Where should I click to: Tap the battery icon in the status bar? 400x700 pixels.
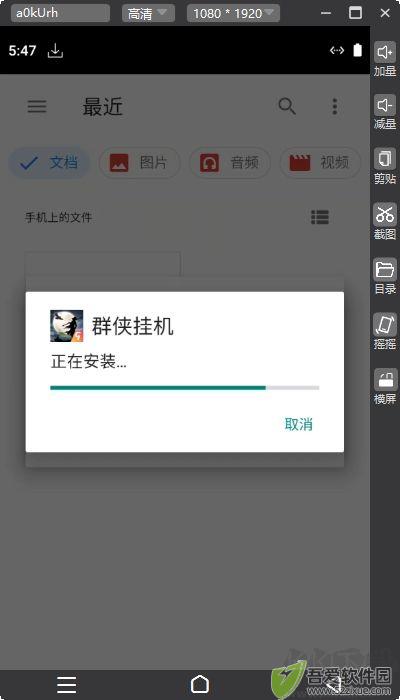tap(358, 50)
